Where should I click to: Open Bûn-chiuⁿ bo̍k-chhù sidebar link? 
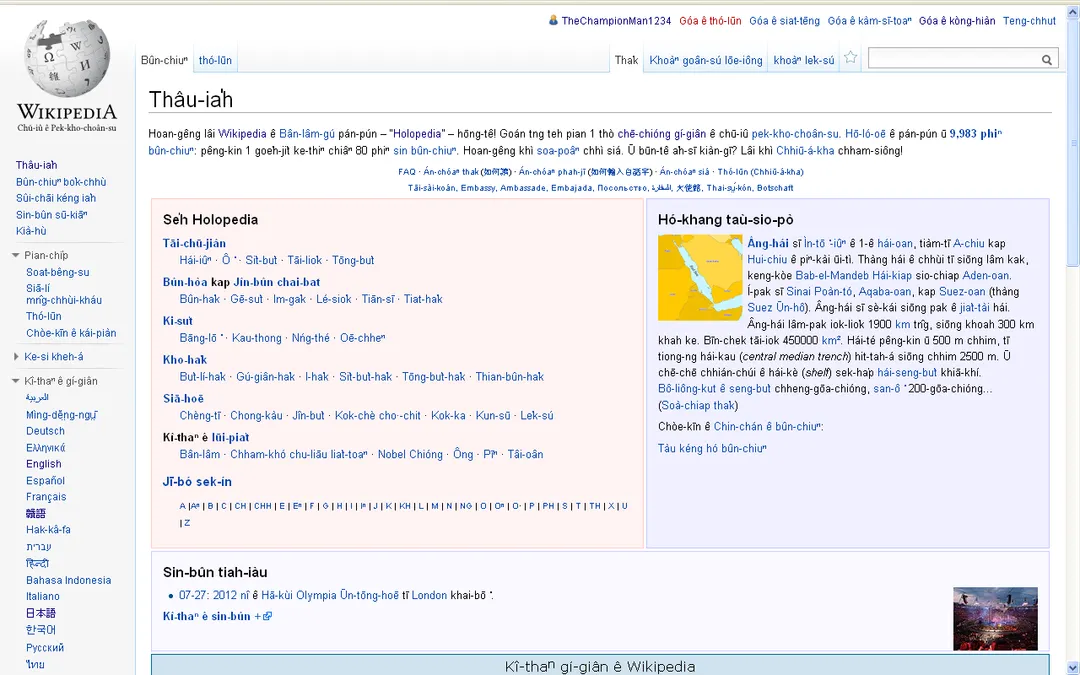(x=61, y=183)
